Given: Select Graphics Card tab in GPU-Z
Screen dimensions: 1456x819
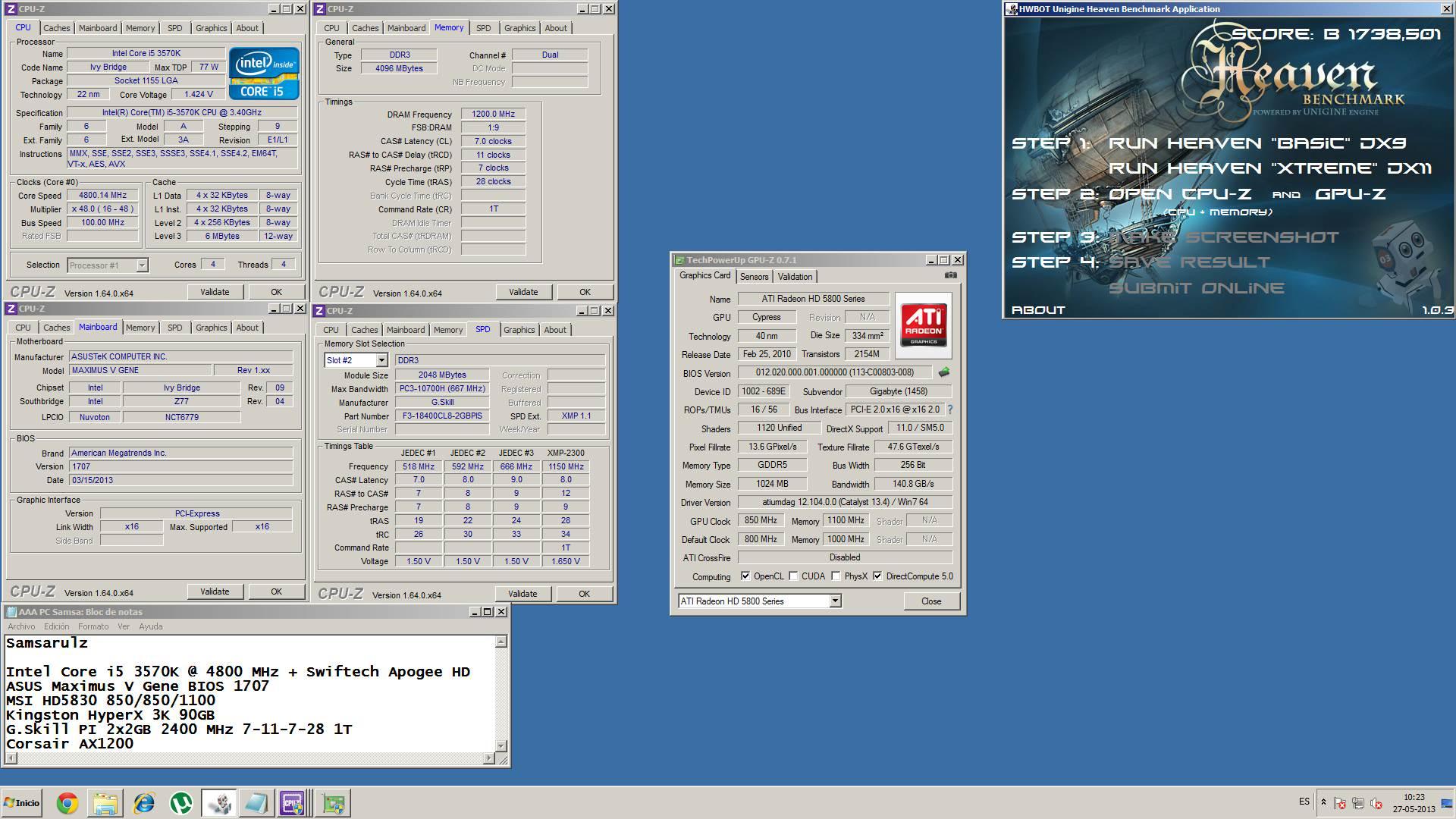Looking at the screenshot, I should 705,275.
